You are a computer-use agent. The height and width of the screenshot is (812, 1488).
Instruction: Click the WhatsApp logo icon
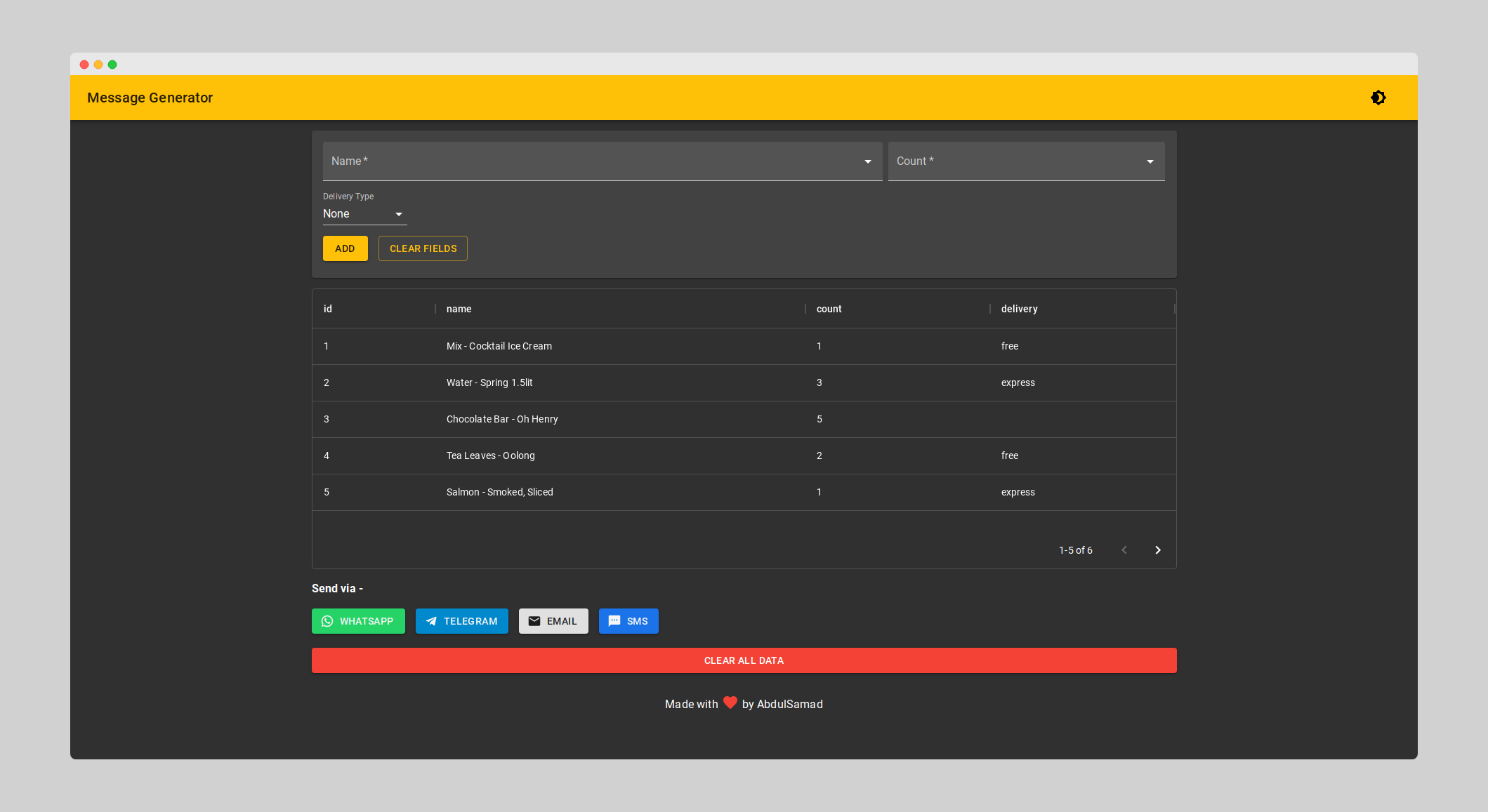point(327,621)
